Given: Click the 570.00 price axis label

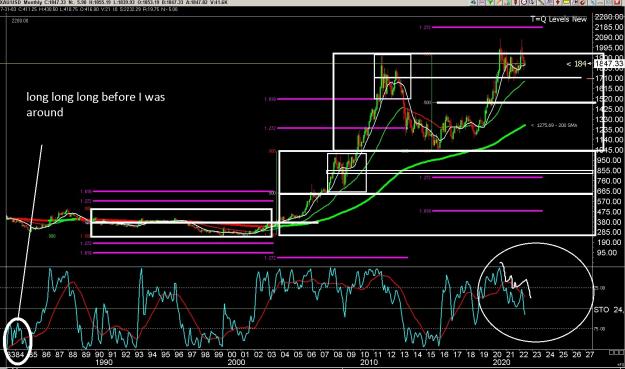Looking at the screenshot, I should [x=609, y=202].
